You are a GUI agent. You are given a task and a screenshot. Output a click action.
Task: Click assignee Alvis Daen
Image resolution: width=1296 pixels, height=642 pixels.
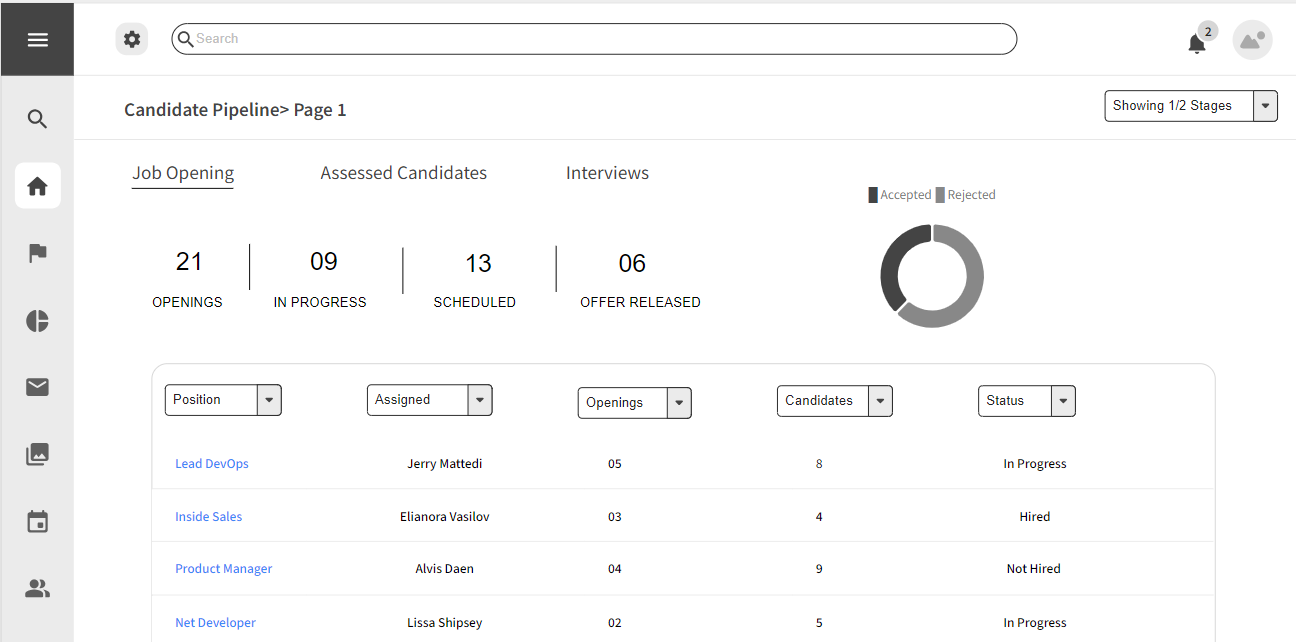click(445, 569)
